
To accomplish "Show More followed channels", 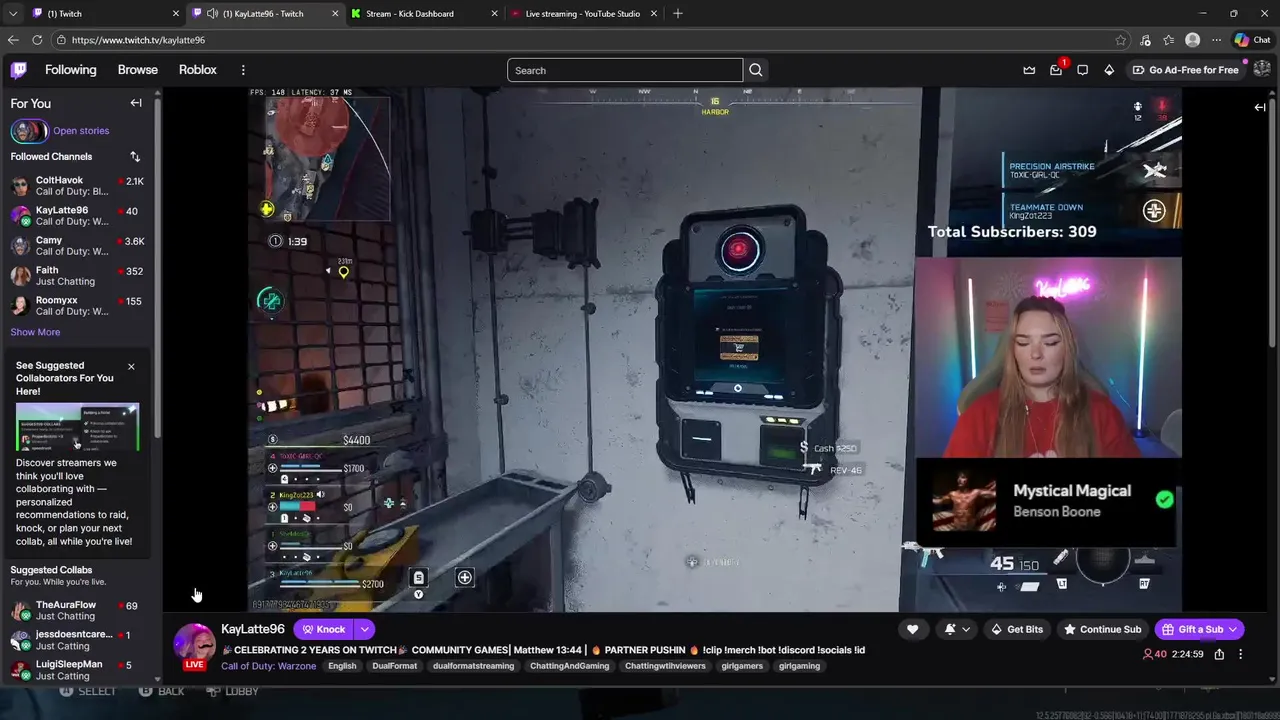I will pyautogui.click(x=35, y=332).
